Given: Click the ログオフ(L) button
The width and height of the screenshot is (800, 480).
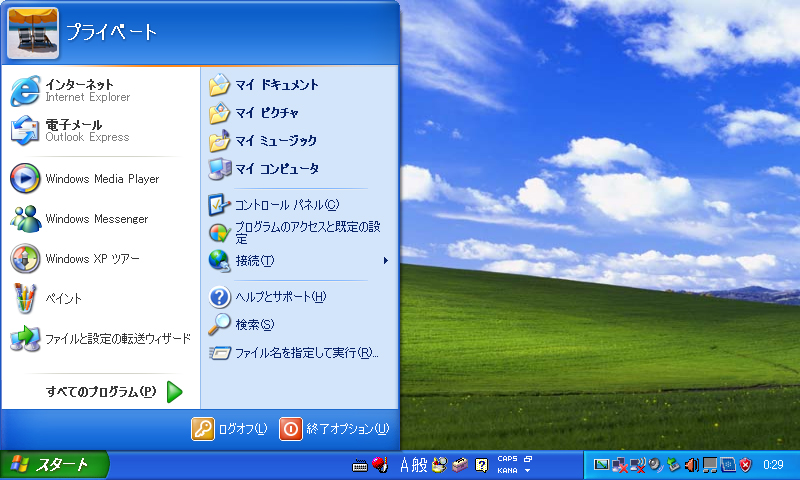Looking at the screenshot, I should click(230, 428).
